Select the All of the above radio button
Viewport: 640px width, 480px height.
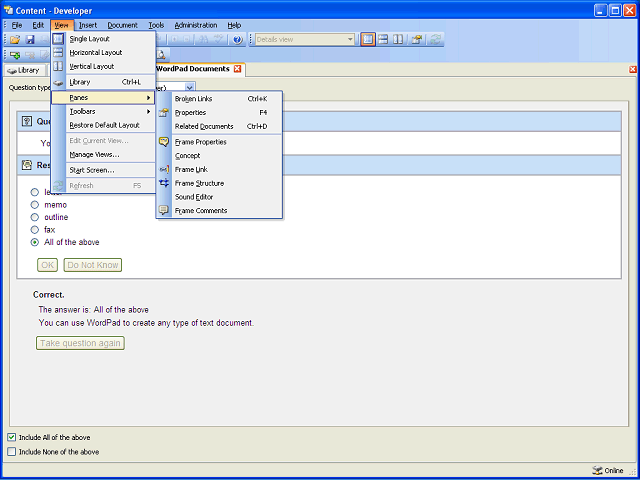(x=35, y=242)
